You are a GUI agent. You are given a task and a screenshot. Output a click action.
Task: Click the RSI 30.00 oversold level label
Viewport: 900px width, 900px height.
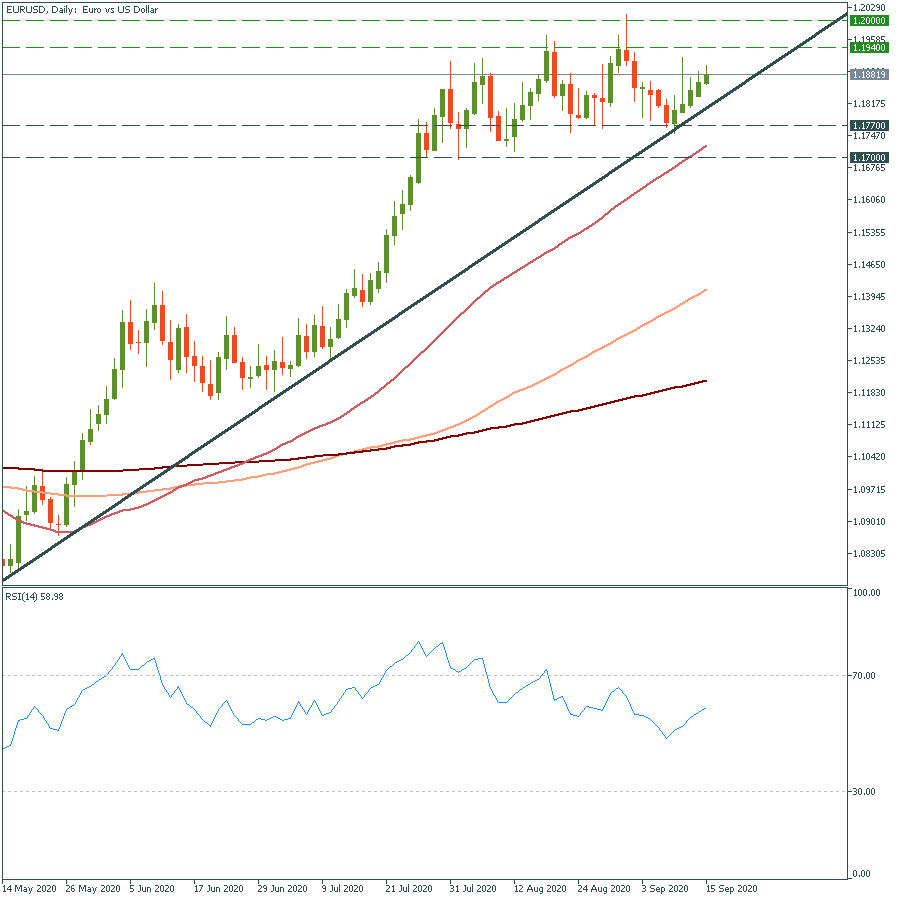(866, 792)
